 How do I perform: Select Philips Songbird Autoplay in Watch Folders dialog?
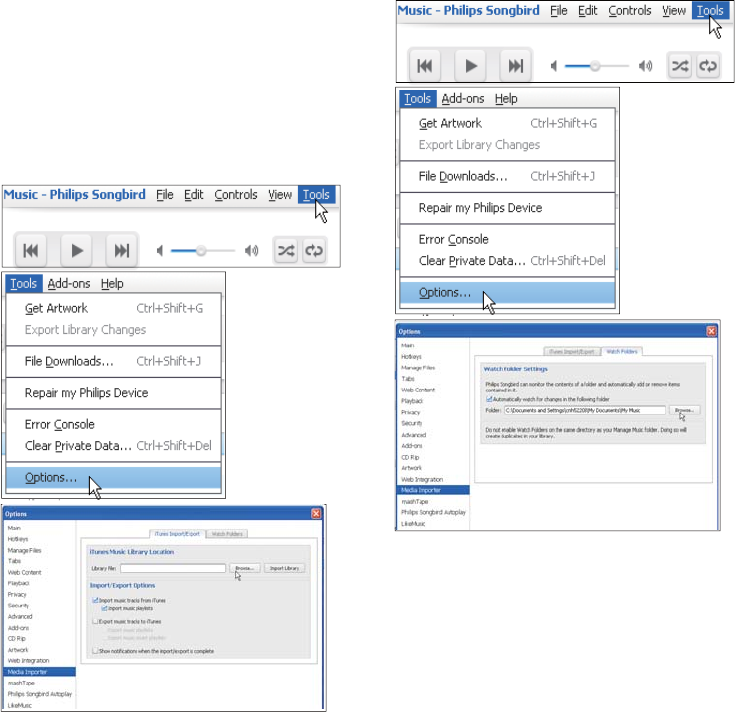434,512
